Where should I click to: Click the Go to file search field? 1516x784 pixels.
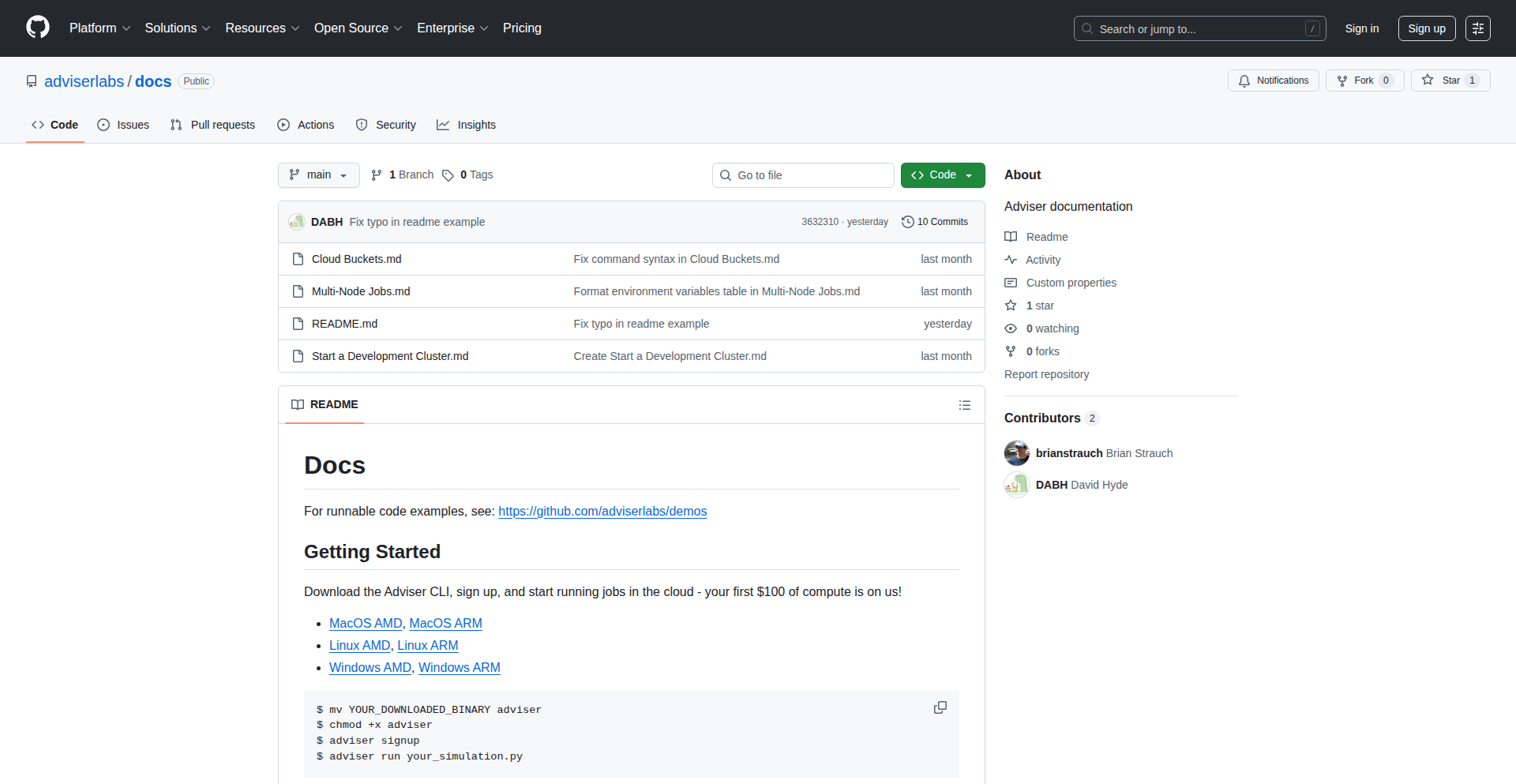click(x=803, y=174)
